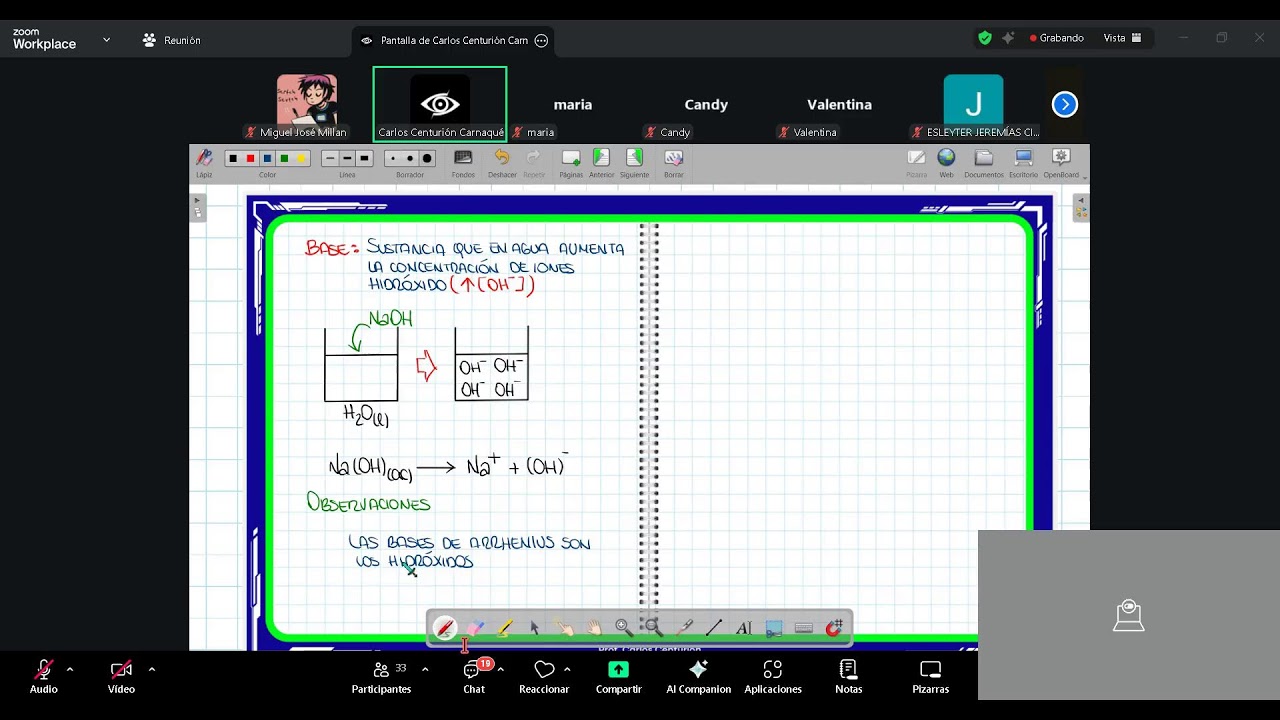Open the Chat panel

click(474, 676)
